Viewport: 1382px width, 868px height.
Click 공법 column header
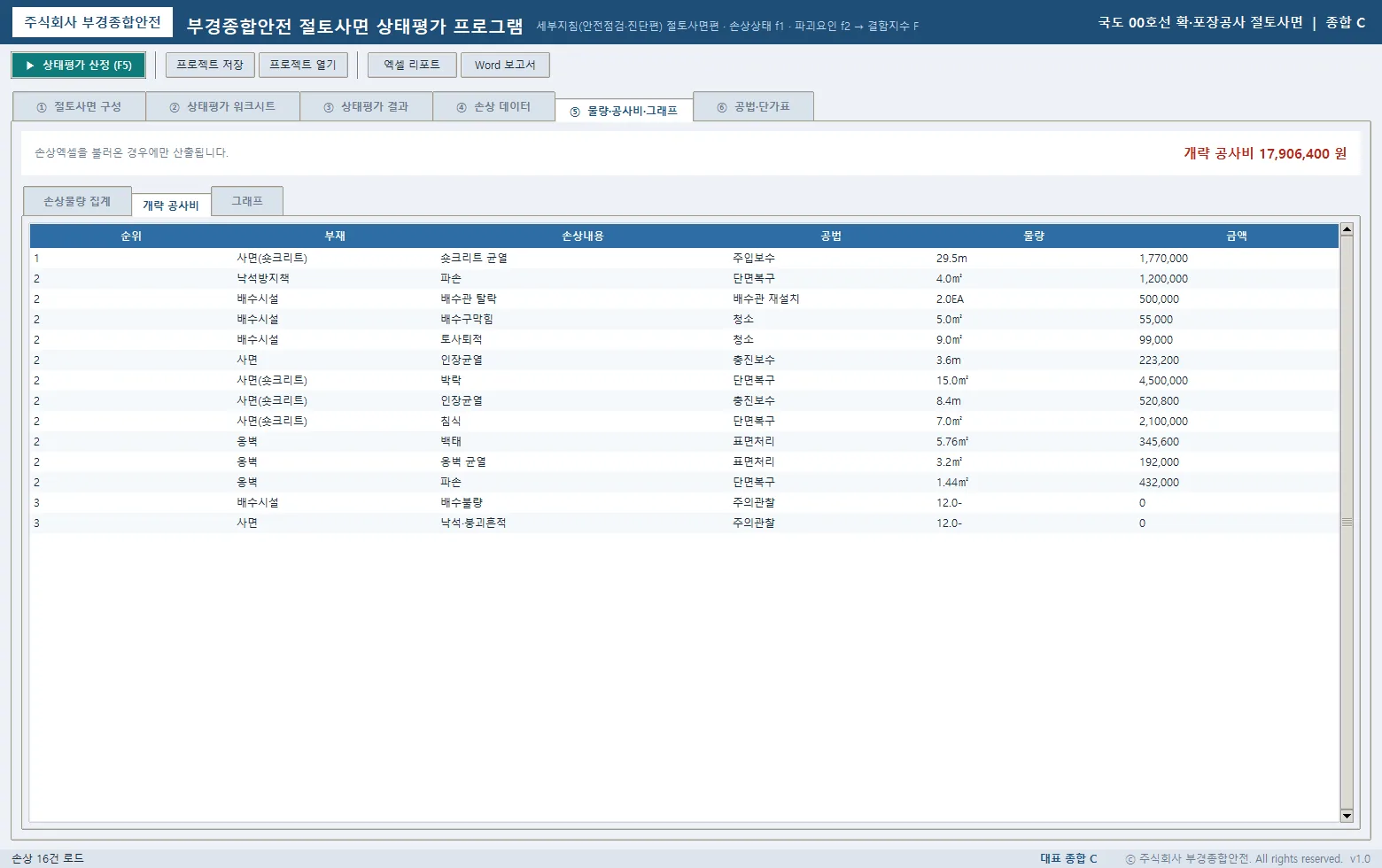(831, 236)
